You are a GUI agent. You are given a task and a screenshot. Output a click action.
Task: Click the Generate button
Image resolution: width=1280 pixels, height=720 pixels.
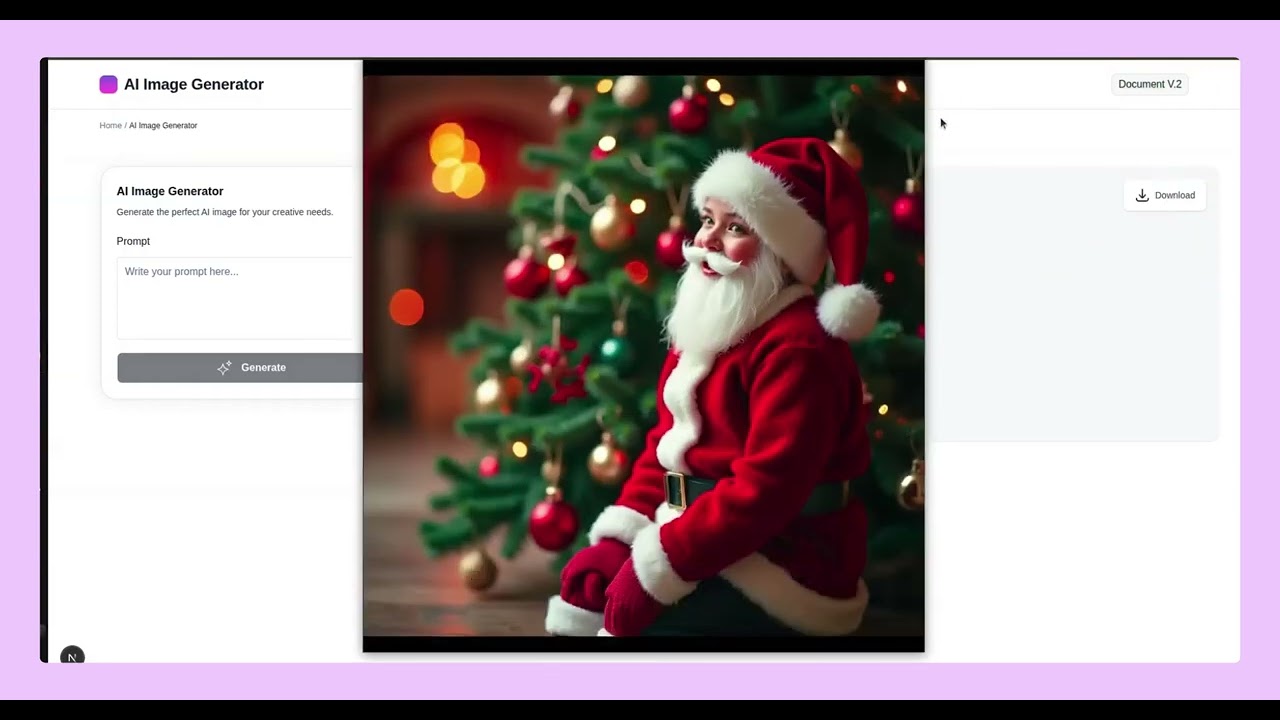tap(240, 367)
